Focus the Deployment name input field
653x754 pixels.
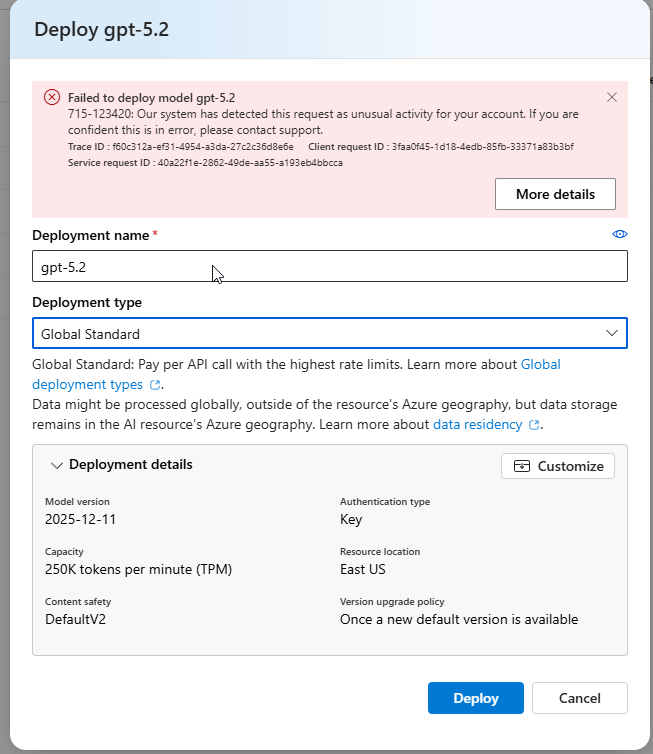[x=330, y=266]
